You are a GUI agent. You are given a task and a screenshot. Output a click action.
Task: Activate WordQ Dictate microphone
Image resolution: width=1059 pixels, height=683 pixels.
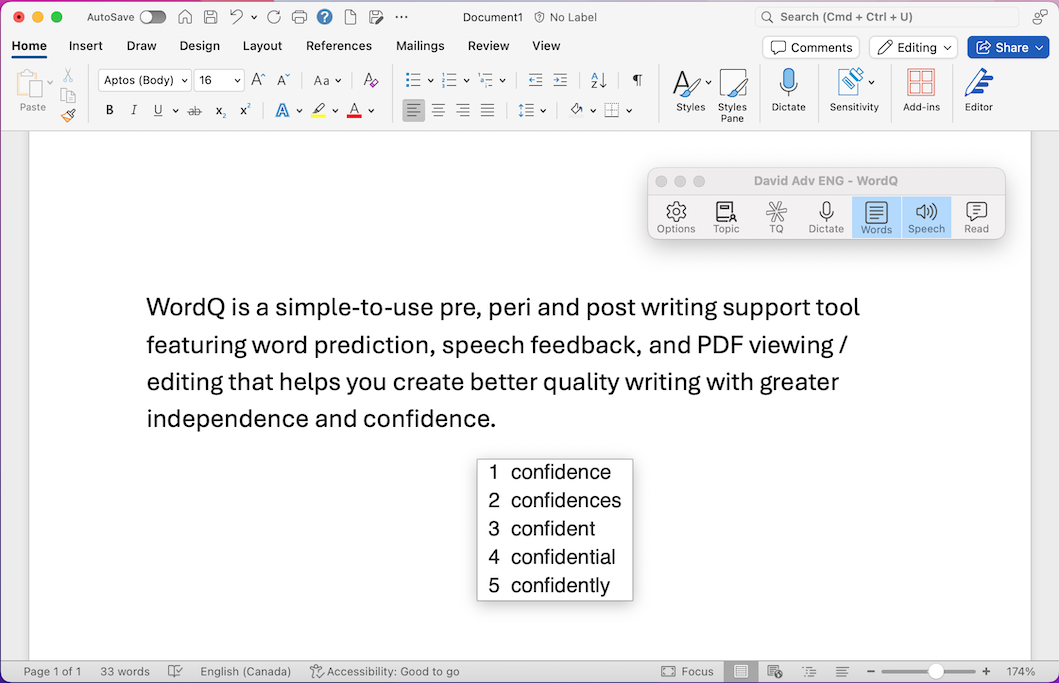826,216
